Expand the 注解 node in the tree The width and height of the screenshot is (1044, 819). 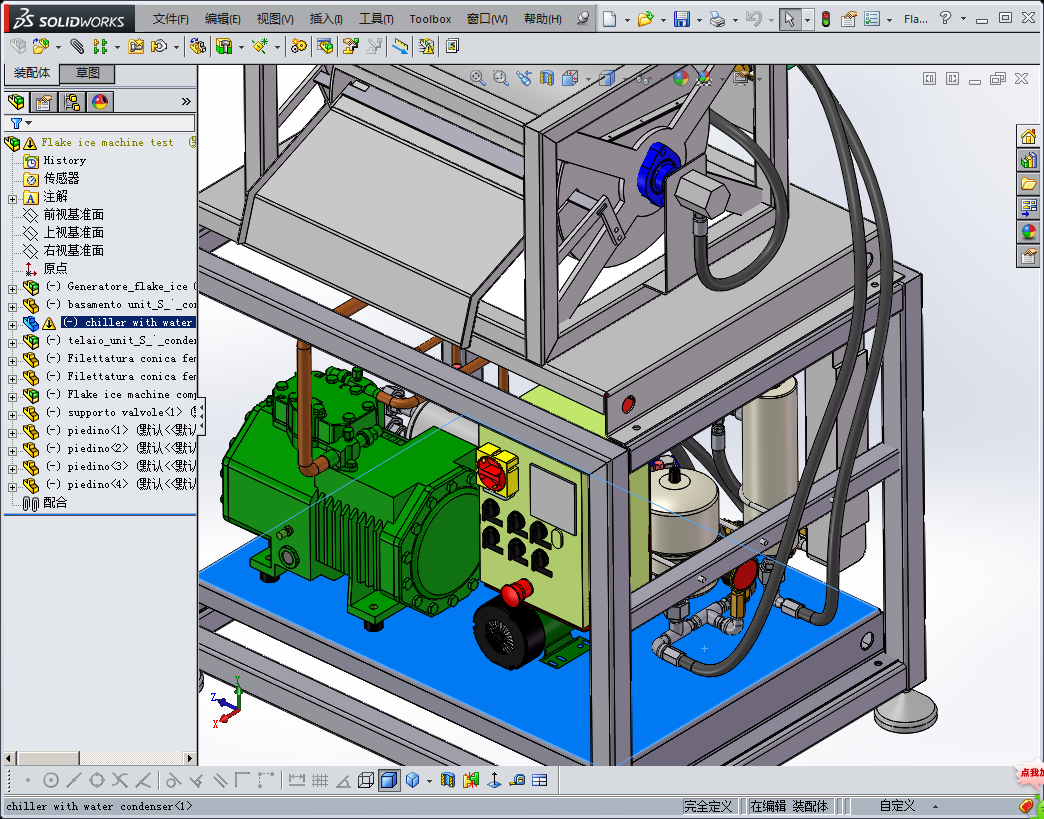12,197
